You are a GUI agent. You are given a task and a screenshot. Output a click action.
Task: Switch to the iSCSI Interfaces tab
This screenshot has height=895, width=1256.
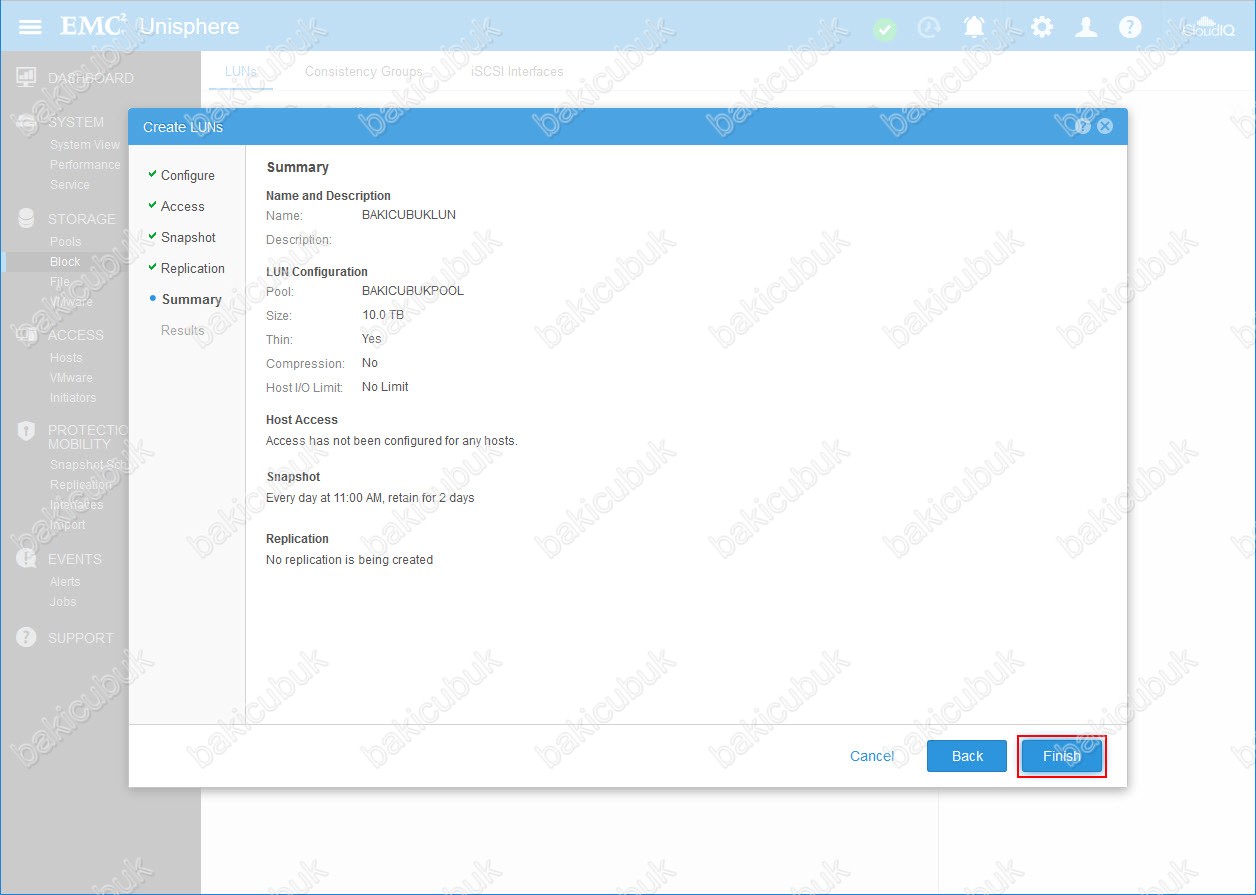pos(517,72)
